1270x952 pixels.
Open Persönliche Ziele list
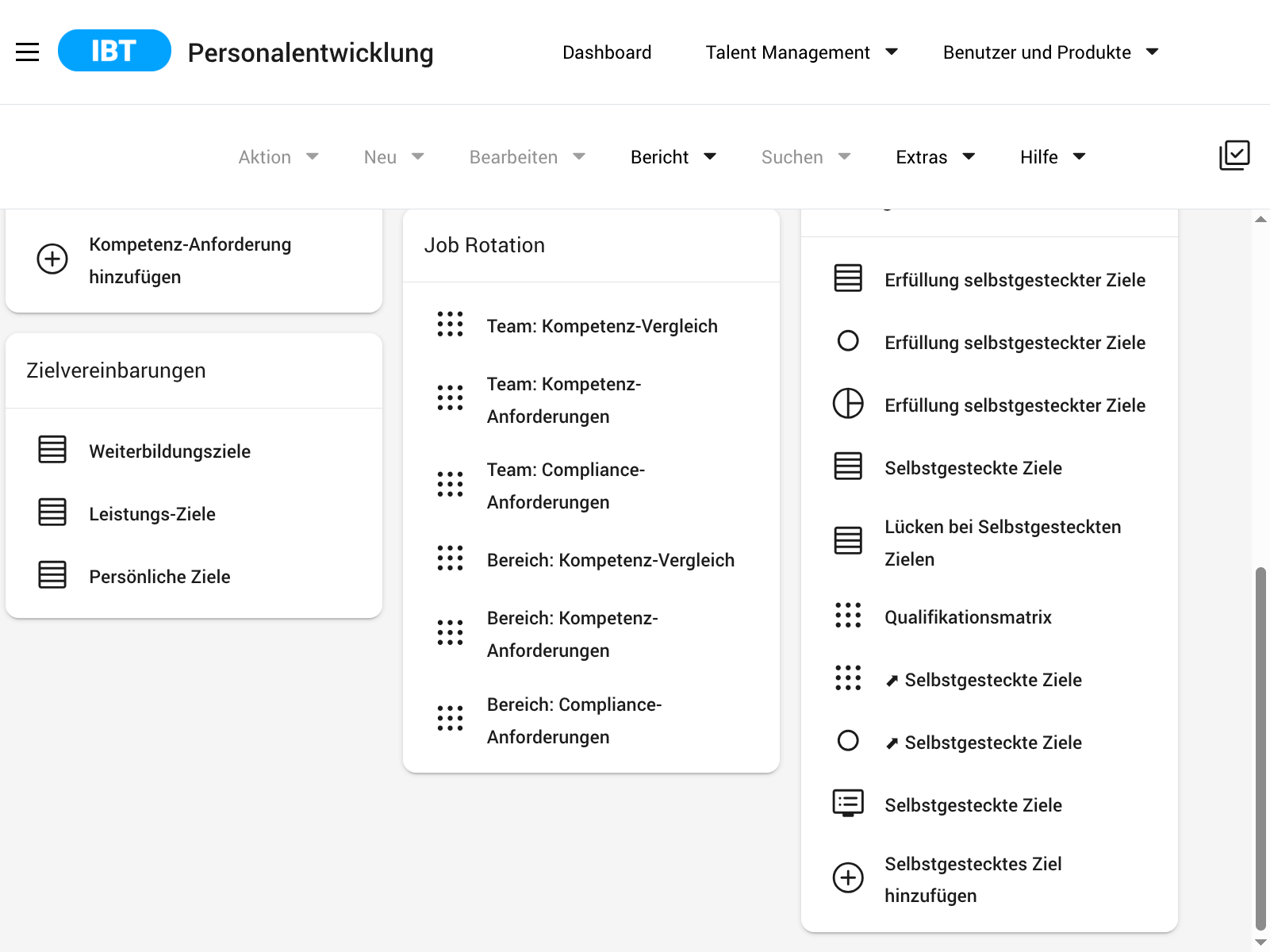tap(159, 577)
